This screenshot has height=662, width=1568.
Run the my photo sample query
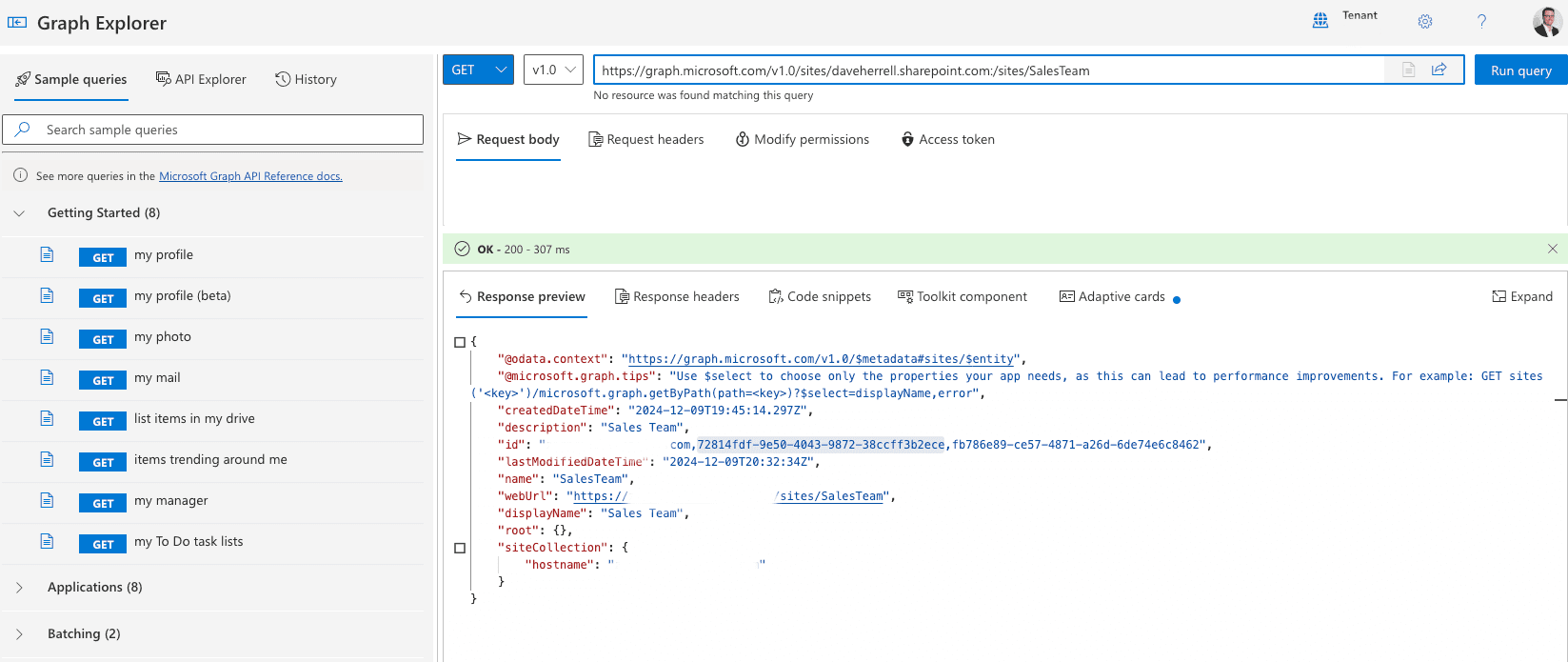click(103, 339)
